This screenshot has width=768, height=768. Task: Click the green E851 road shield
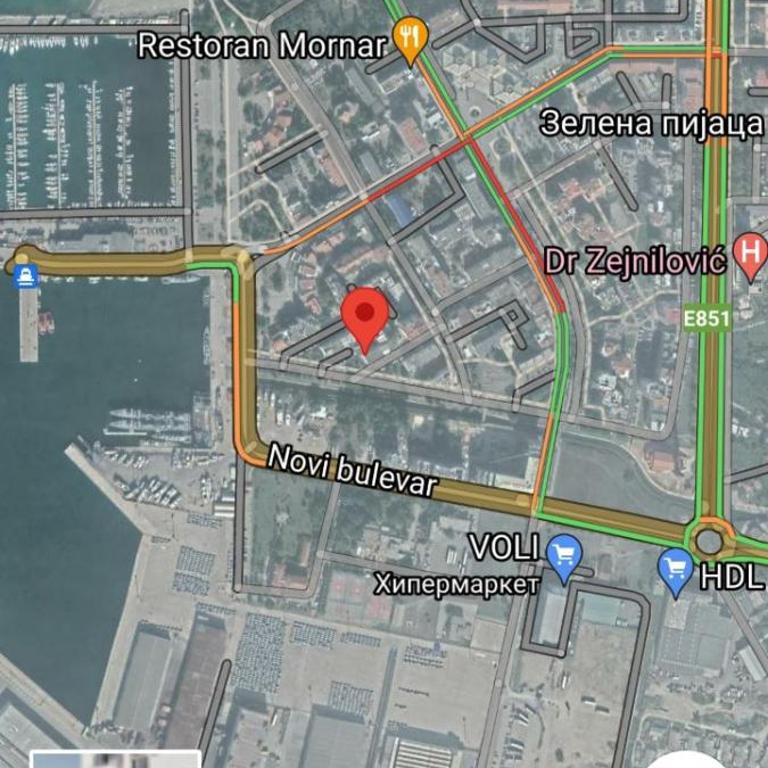point(706,319)
